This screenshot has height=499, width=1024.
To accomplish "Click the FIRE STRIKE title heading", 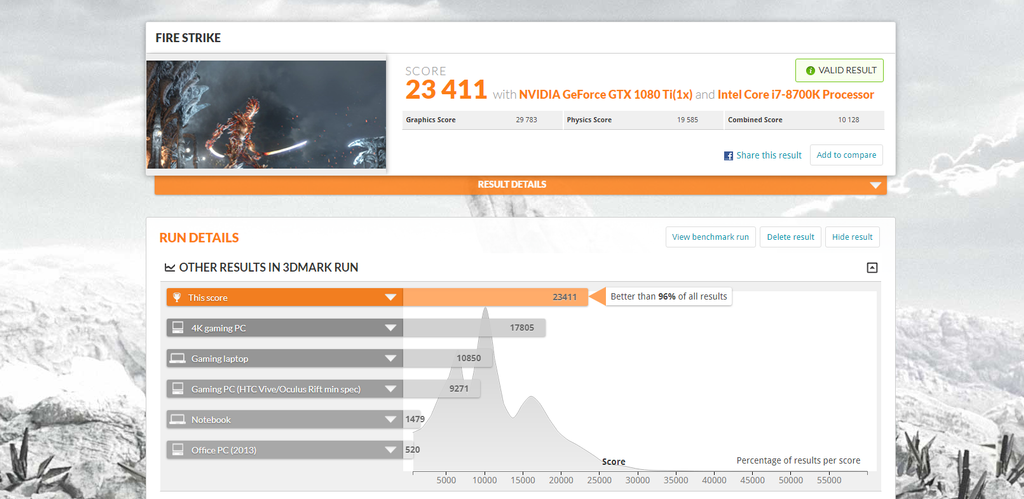I will (x=188, y=38).
